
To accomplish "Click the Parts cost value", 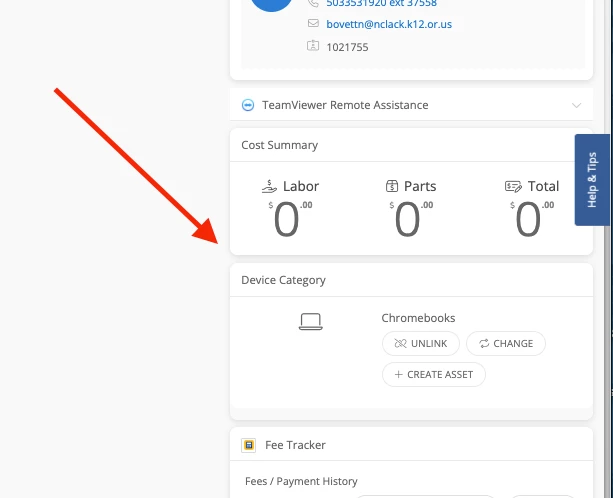I will pyautogui.click(x=411, y=219).
